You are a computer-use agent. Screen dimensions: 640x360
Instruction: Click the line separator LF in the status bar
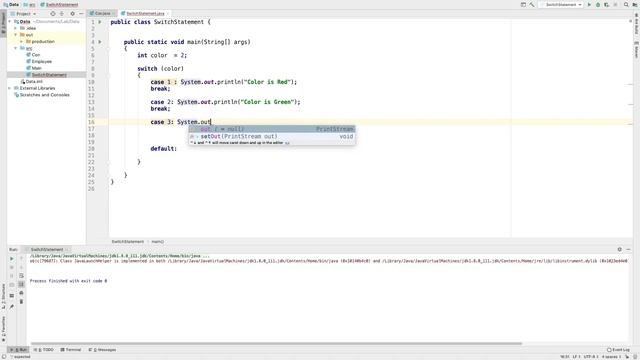pyautogui.click(x=576, y=357)
